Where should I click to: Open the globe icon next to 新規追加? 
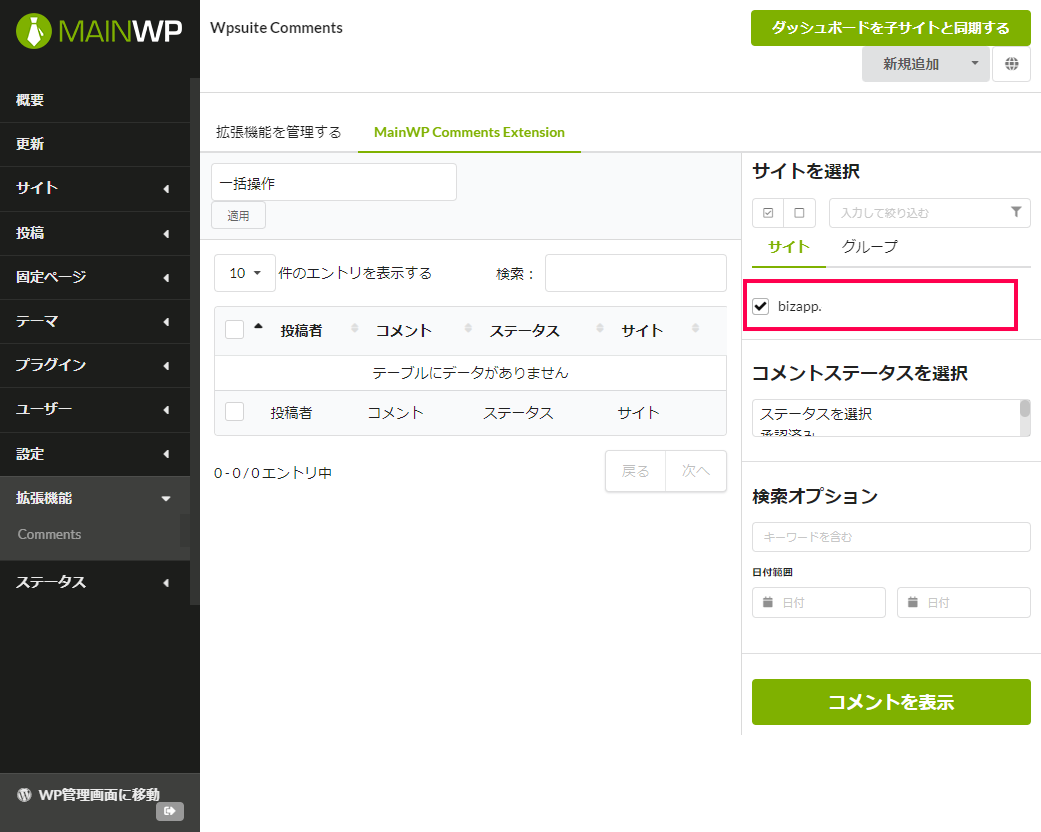click(1011, 64)
